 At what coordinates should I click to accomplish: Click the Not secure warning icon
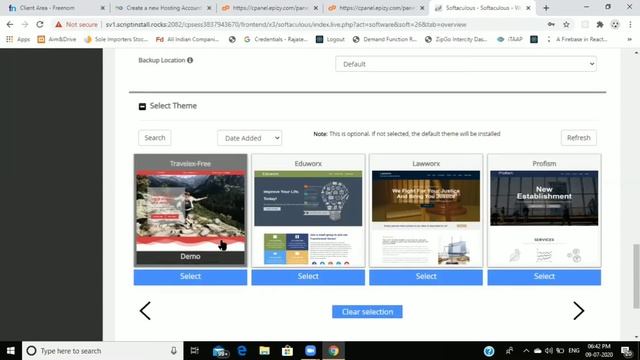[59, 24]
